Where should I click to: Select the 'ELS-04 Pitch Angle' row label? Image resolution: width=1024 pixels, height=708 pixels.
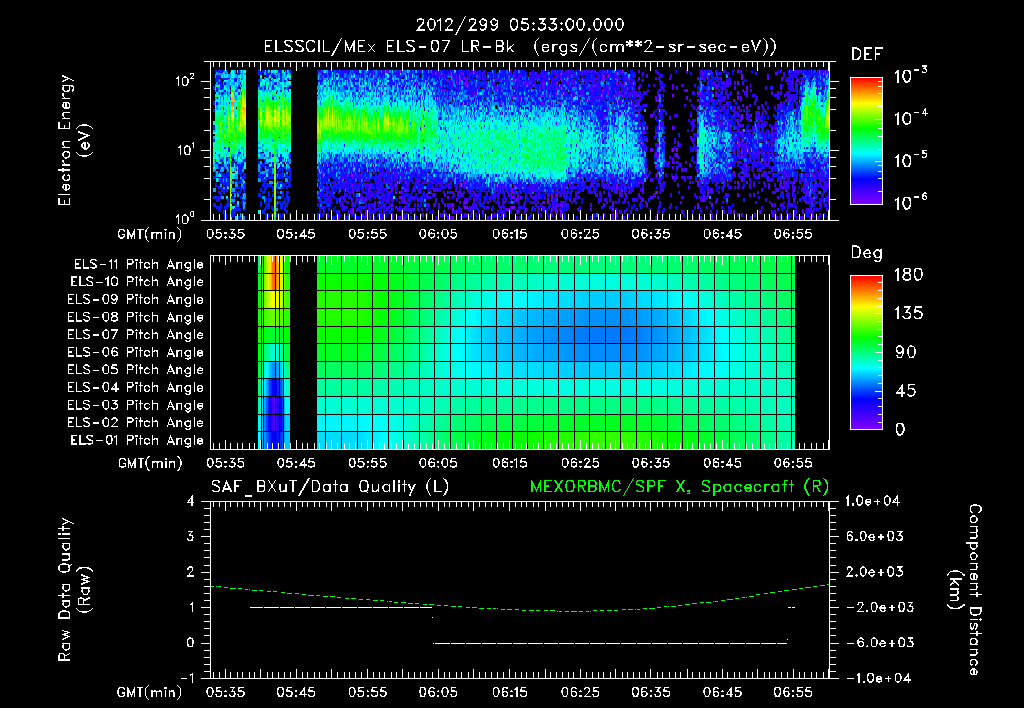[136, 388]
